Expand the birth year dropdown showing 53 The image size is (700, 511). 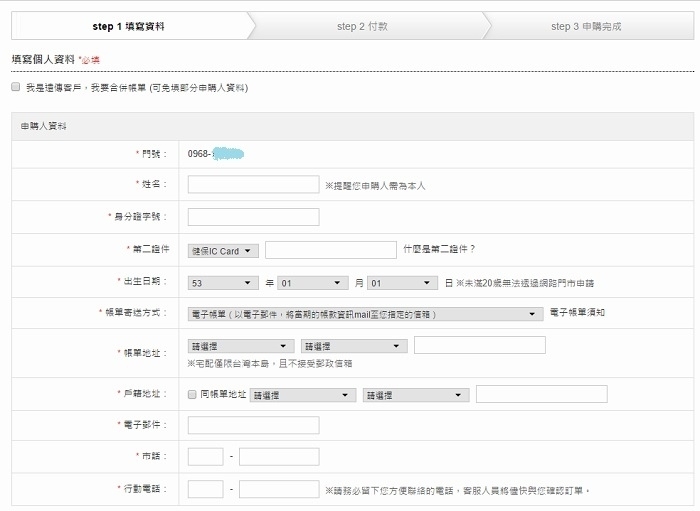[222, 283]
